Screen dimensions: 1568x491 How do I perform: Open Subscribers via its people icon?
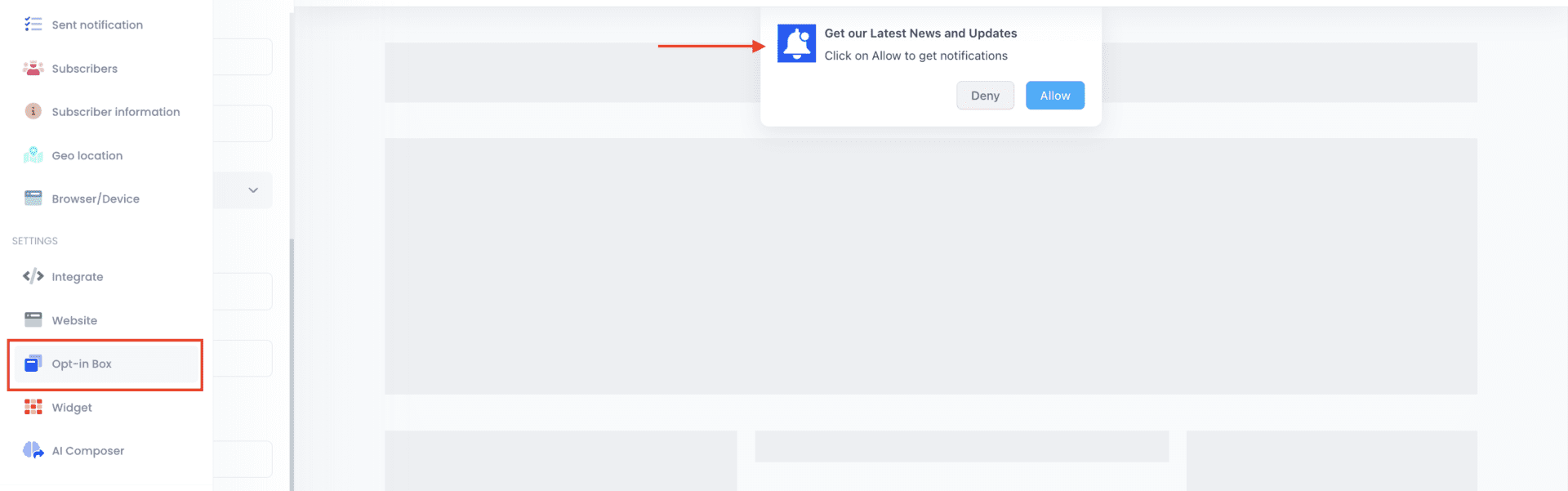(x=33, y=69)
